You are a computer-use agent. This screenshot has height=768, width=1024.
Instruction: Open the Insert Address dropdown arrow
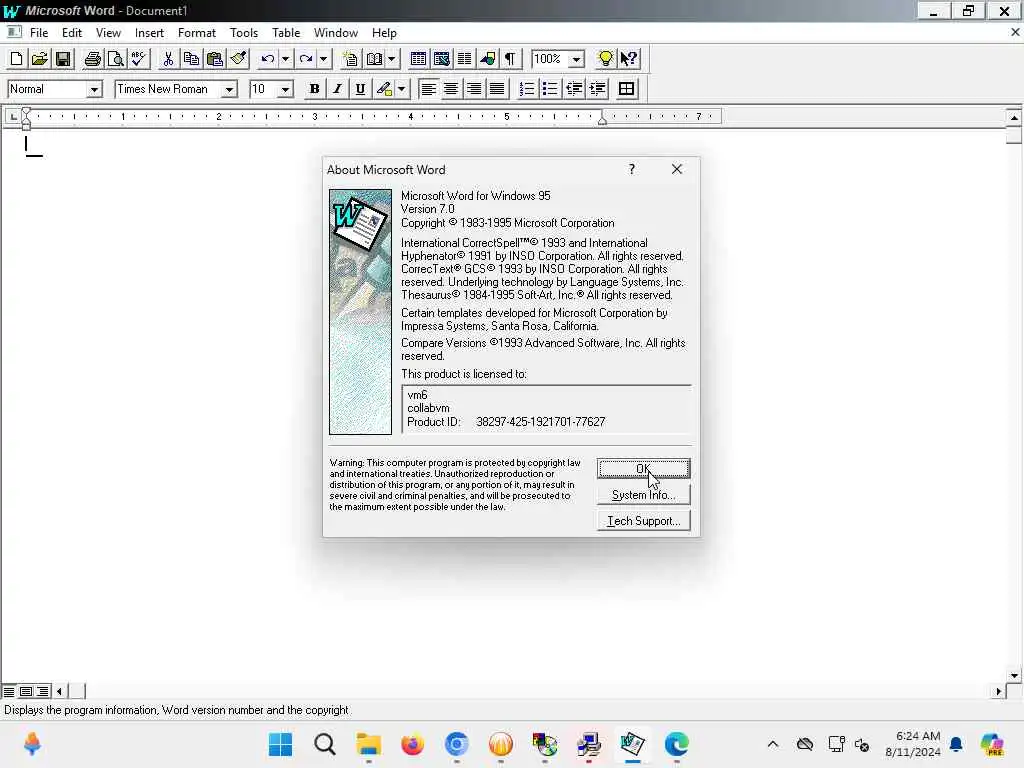(392, 59)
